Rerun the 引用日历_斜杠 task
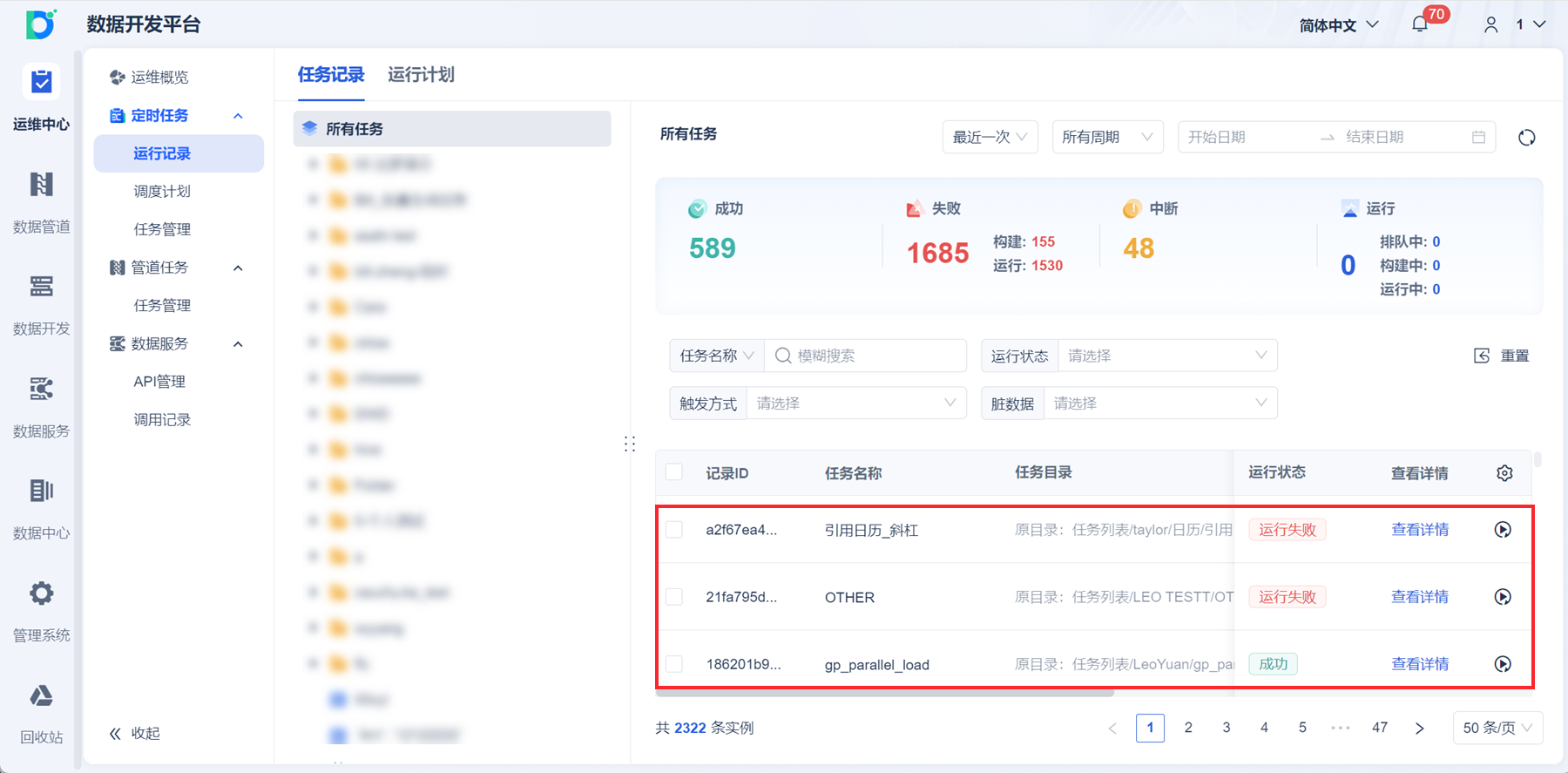Image resolution: width=1568 pixels, height=773 pixels. coord(1503,530)
